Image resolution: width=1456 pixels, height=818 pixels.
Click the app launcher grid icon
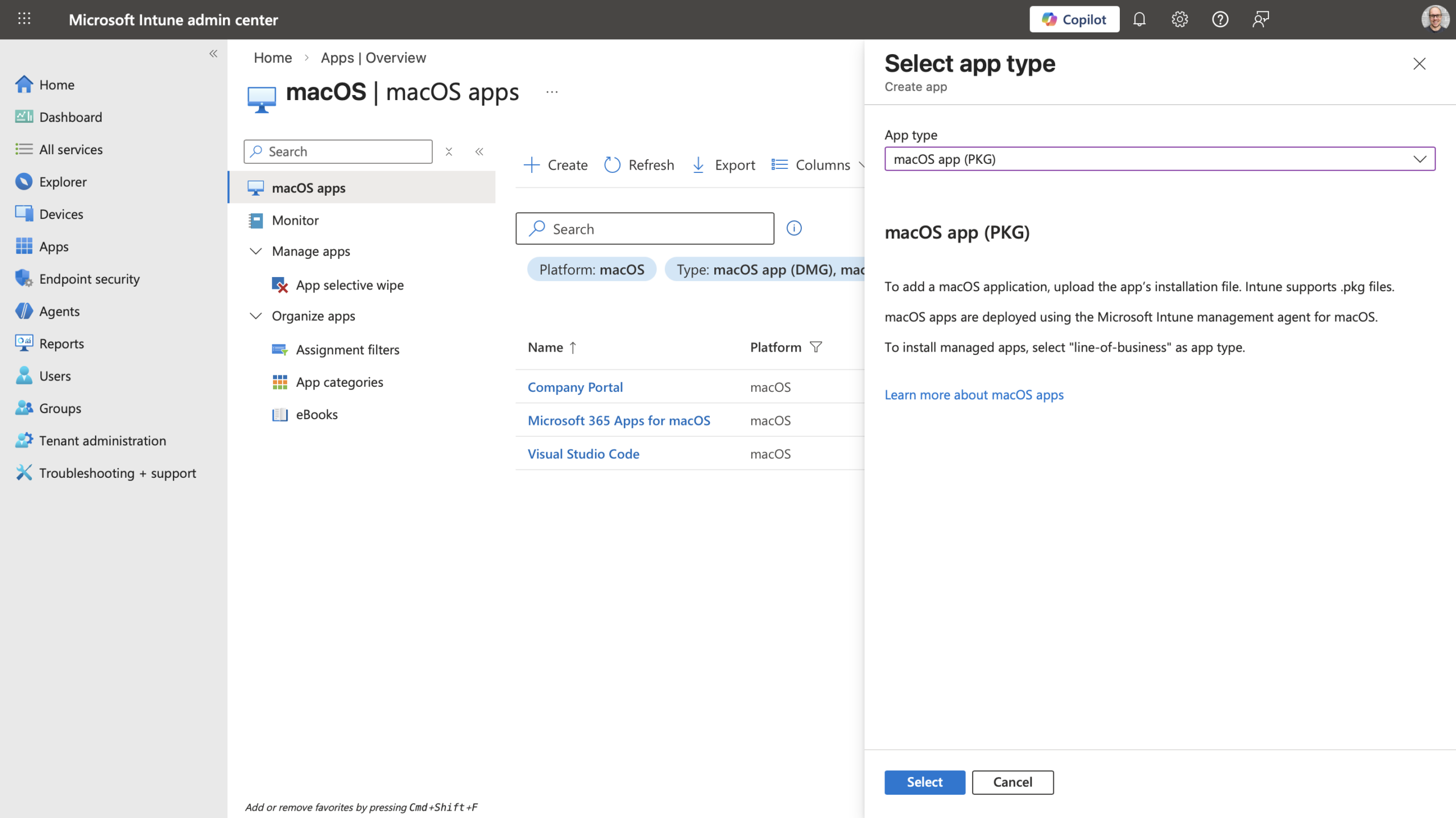(24, 19)
